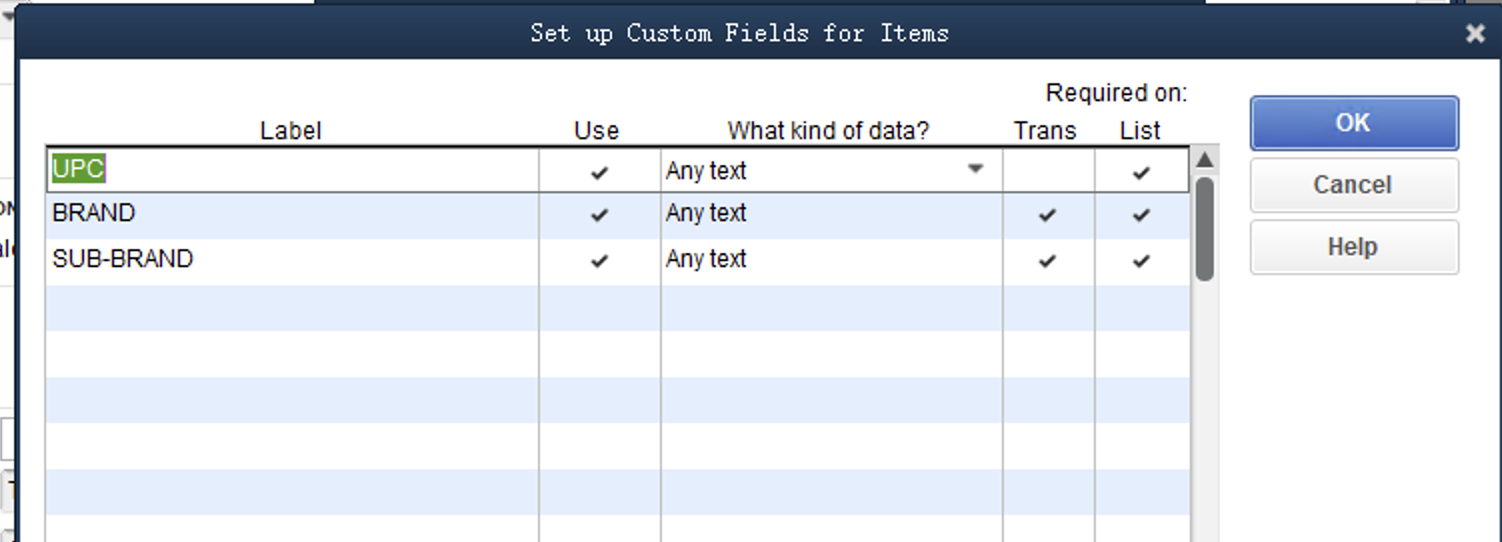
Task: Open data type dropdown arrow for UPC
Action: click(x=976, y=169)
